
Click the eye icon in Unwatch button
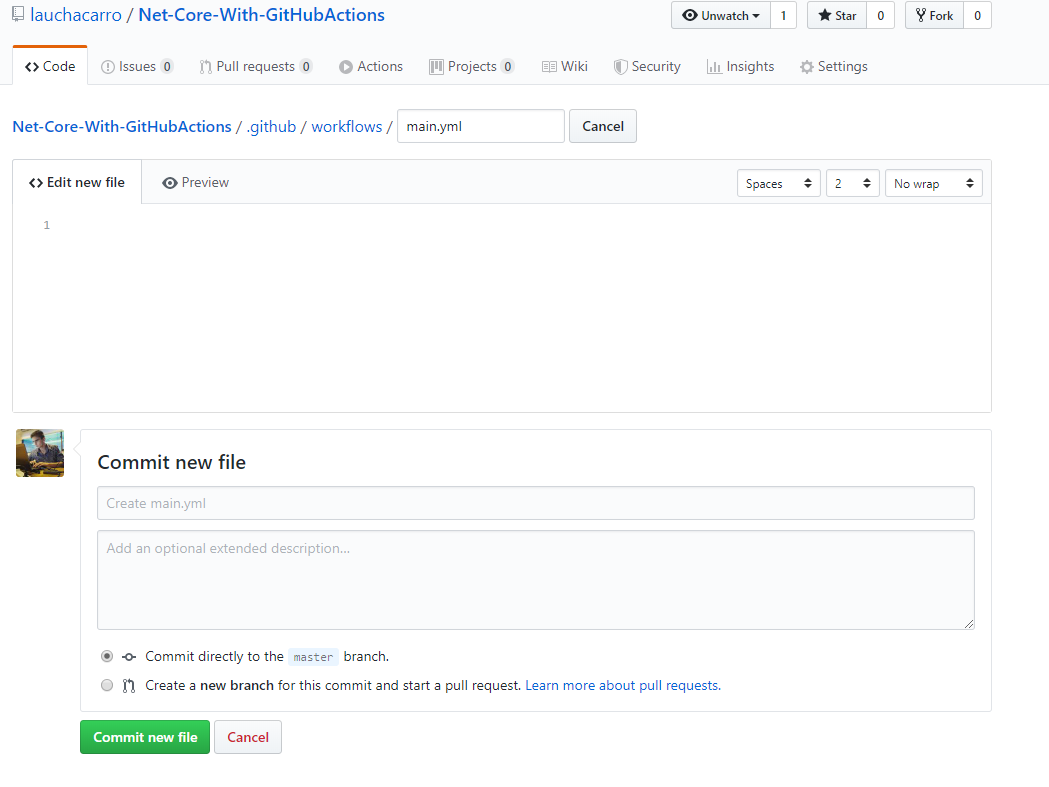pyautogui.click(x=690, y=15)
